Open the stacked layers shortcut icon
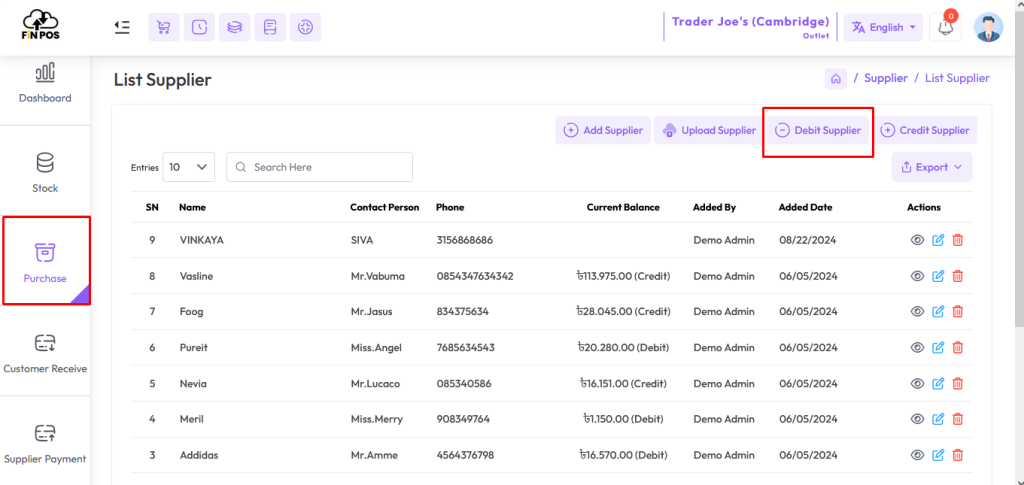The image size is (1024, 485). (x=234, y=27)
